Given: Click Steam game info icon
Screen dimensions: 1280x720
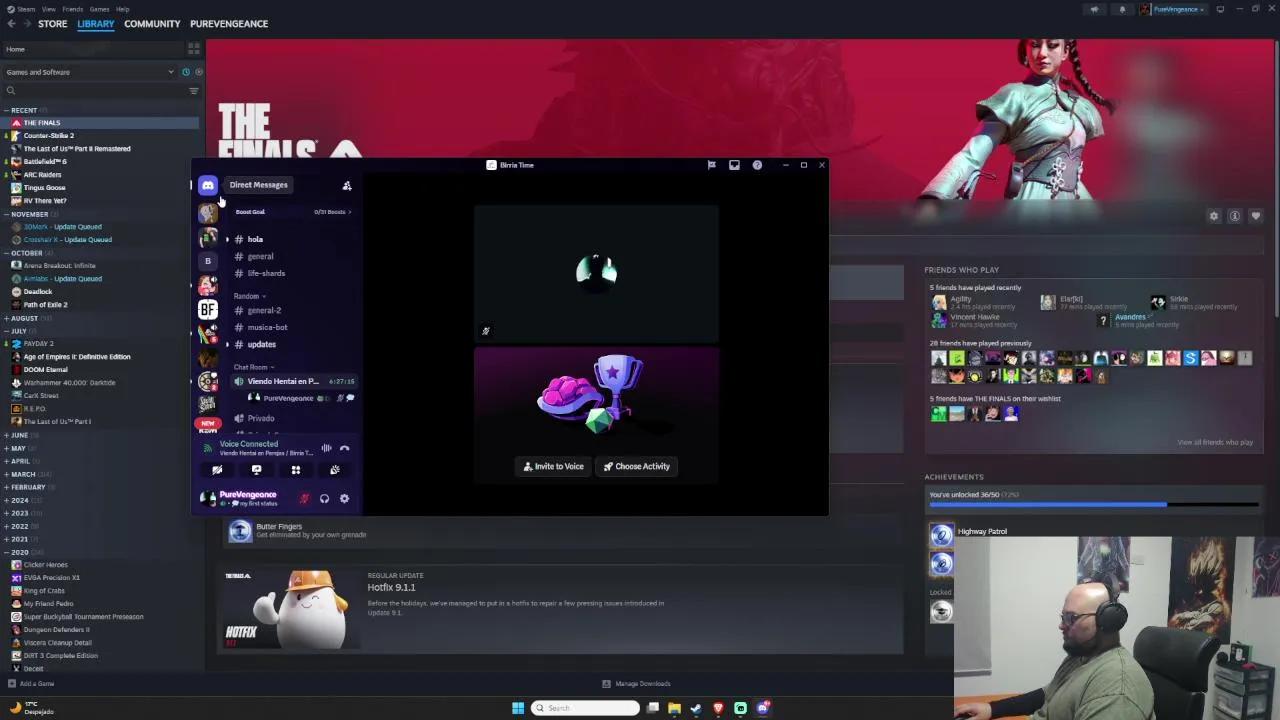Looking at the screenshot, I should point(1235,216).
